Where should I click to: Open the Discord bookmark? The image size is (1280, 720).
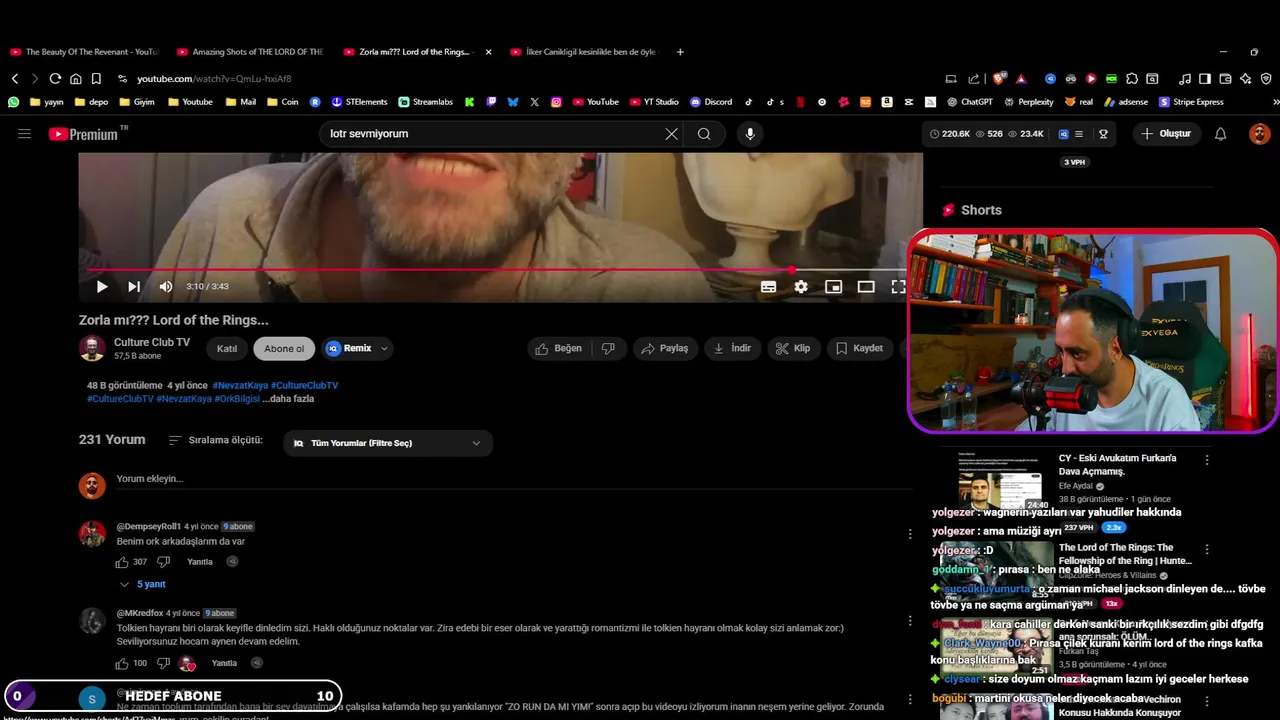point(711,102)
